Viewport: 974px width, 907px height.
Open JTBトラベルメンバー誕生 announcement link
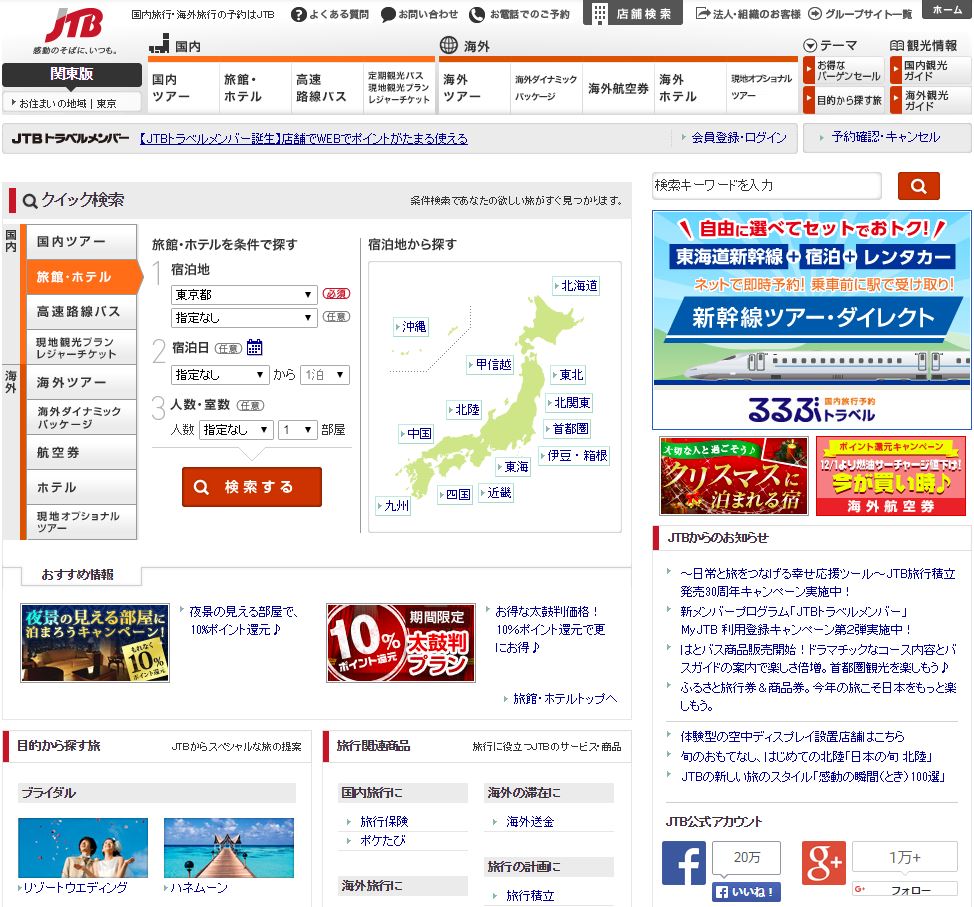303,138
